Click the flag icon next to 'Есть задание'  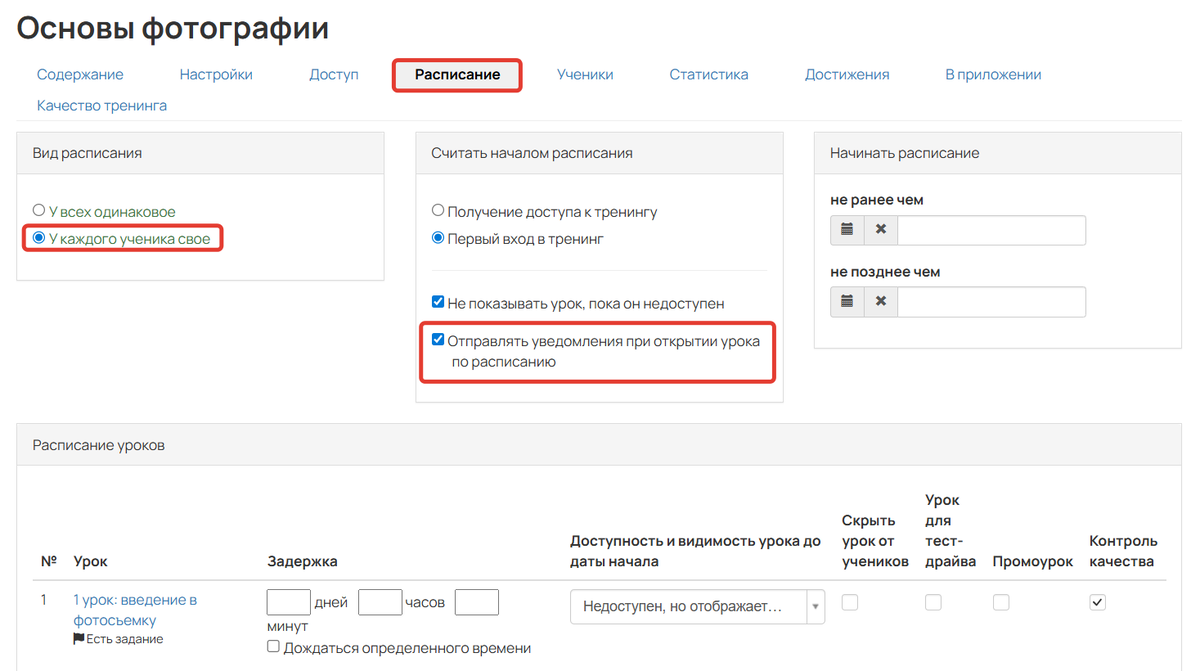click(x=79, y=639)
